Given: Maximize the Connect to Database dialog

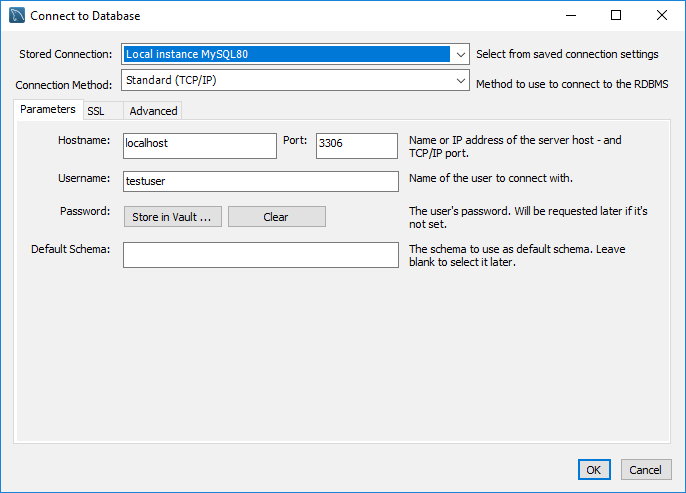Looking at the screenshot, I should click(616, 16).
